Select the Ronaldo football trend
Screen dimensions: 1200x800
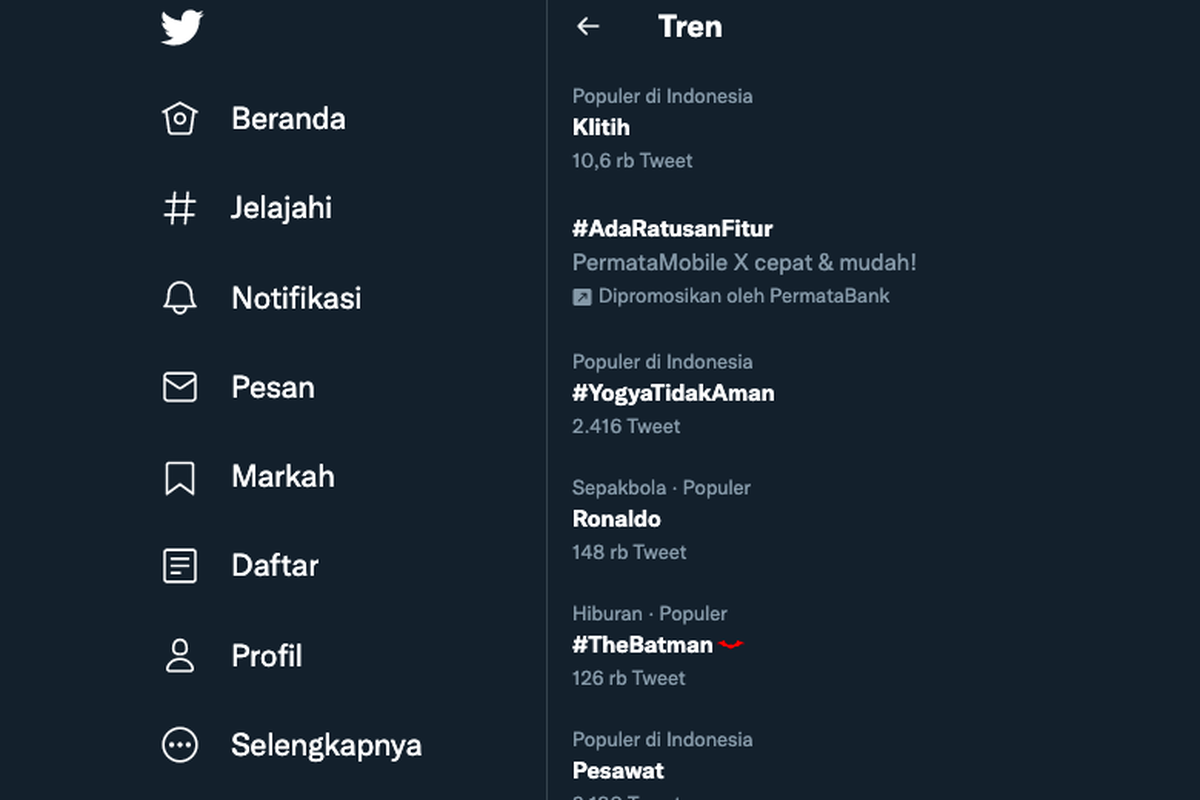pyautogui.click(x=616, y=519)
